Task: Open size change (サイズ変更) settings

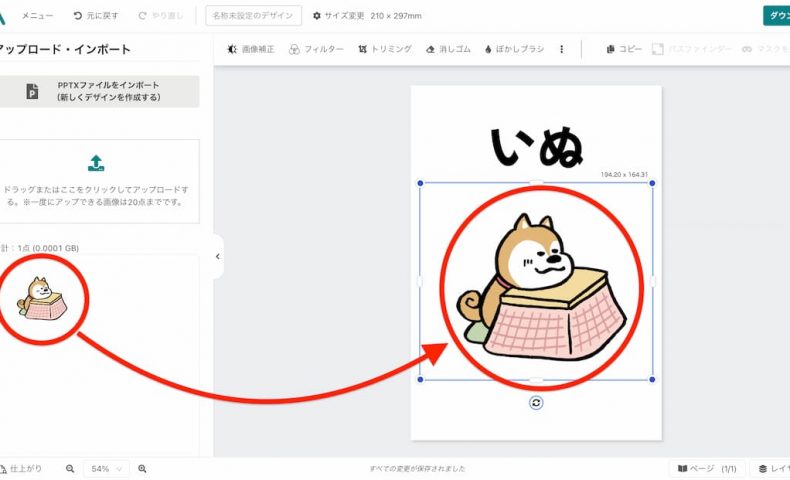Action: pyautogui.click(x=368, y=16)
